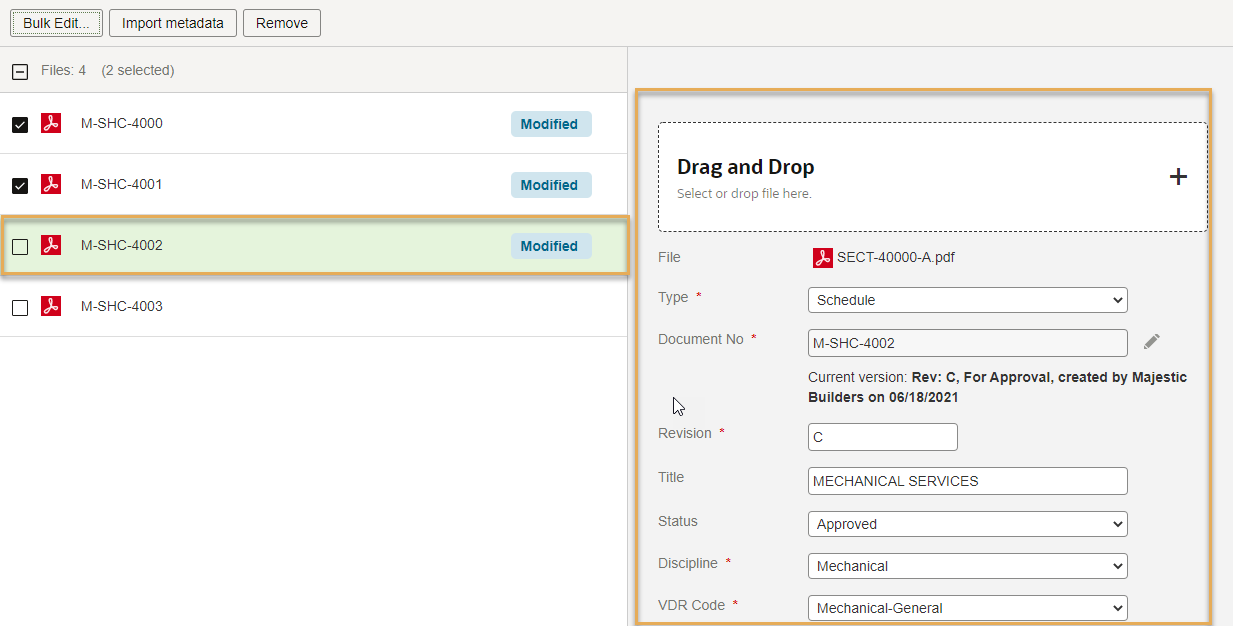Click the Import metadata button

pyautogui.click(x=173, y=23)
